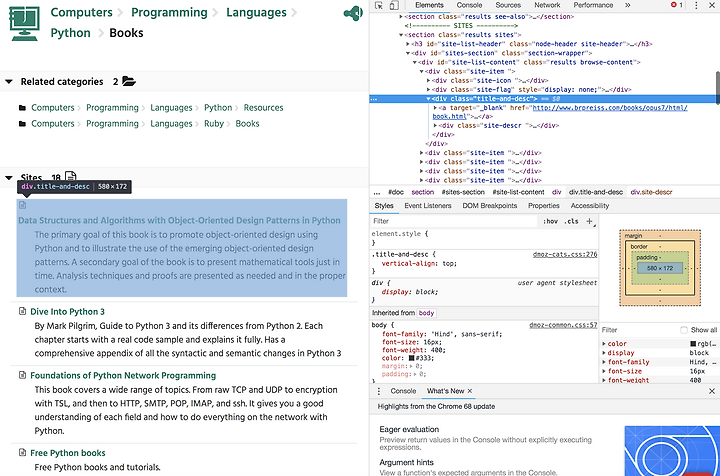Select the drawer Console tab
Viewport: 720px width, 476px height.
click(x=403, y=391)
